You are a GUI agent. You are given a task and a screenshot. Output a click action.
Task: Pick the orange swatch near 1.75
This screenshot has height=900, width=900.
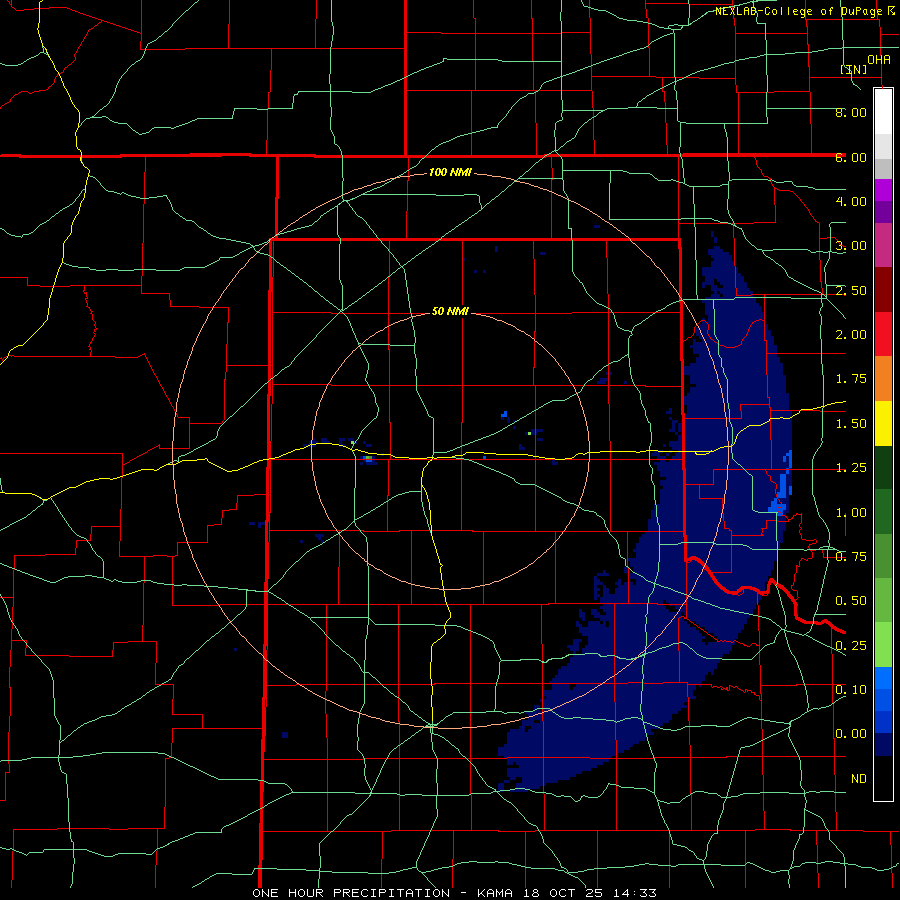(883, 378)
